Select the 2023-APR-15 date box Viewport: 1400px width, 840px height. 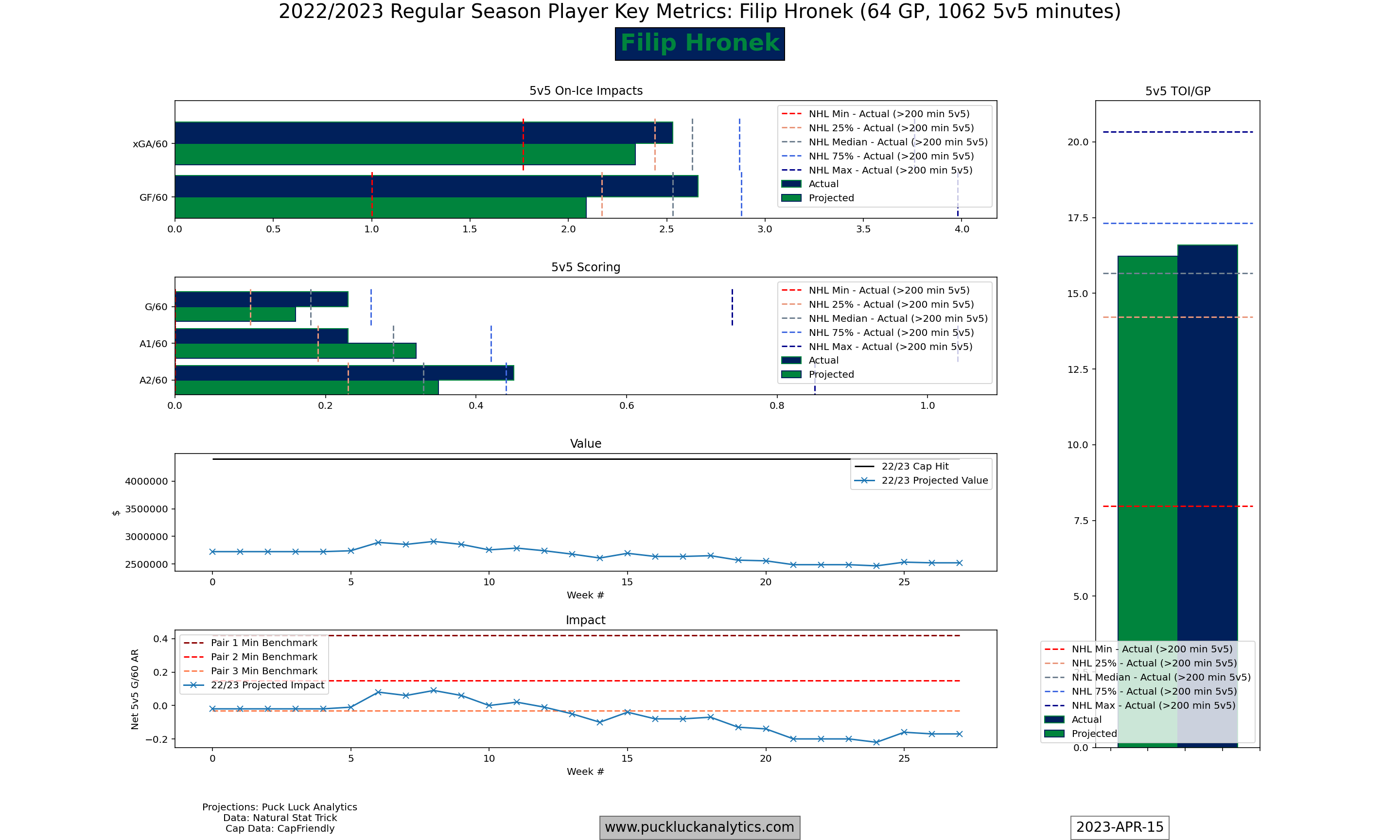click(1120, 827)
